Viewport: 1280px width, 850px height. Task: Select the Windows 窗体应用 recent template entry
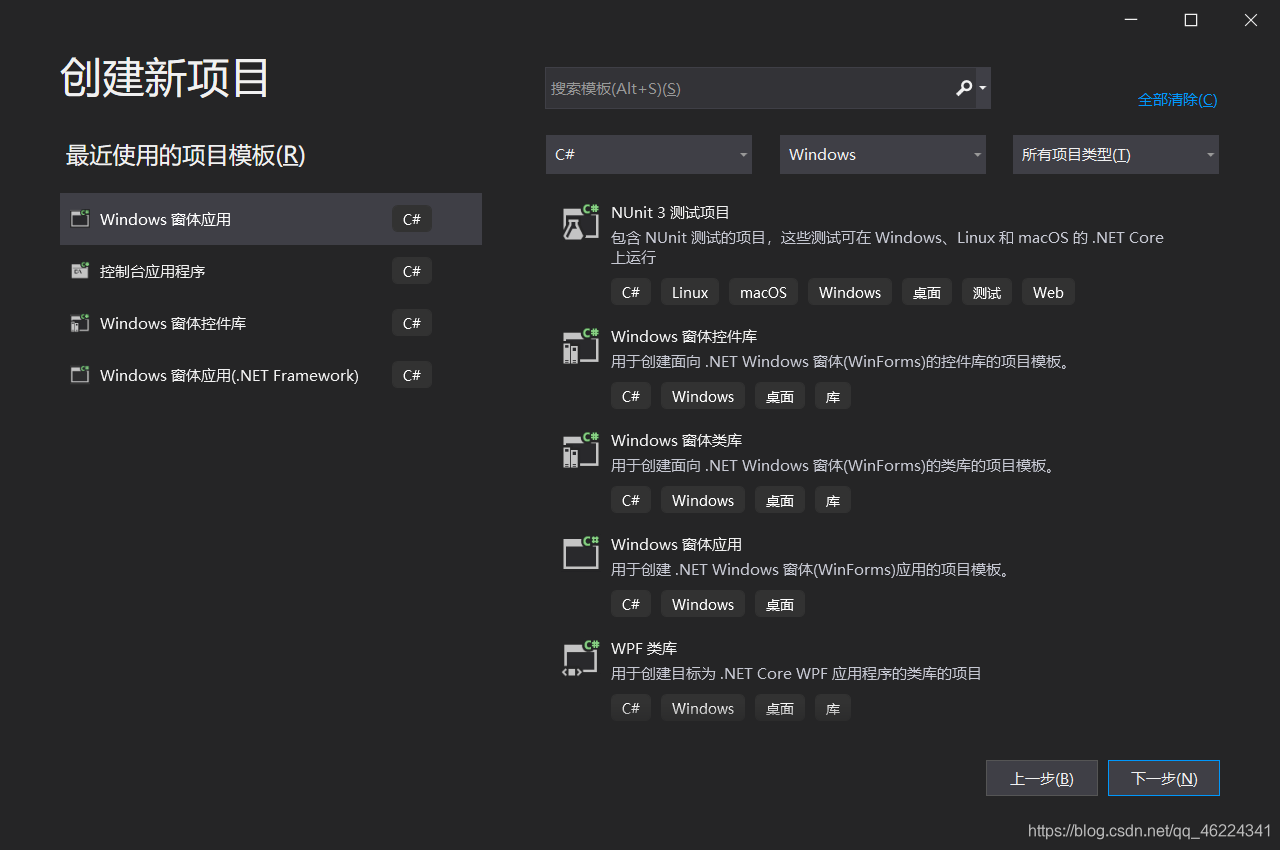tap(270, 219)
